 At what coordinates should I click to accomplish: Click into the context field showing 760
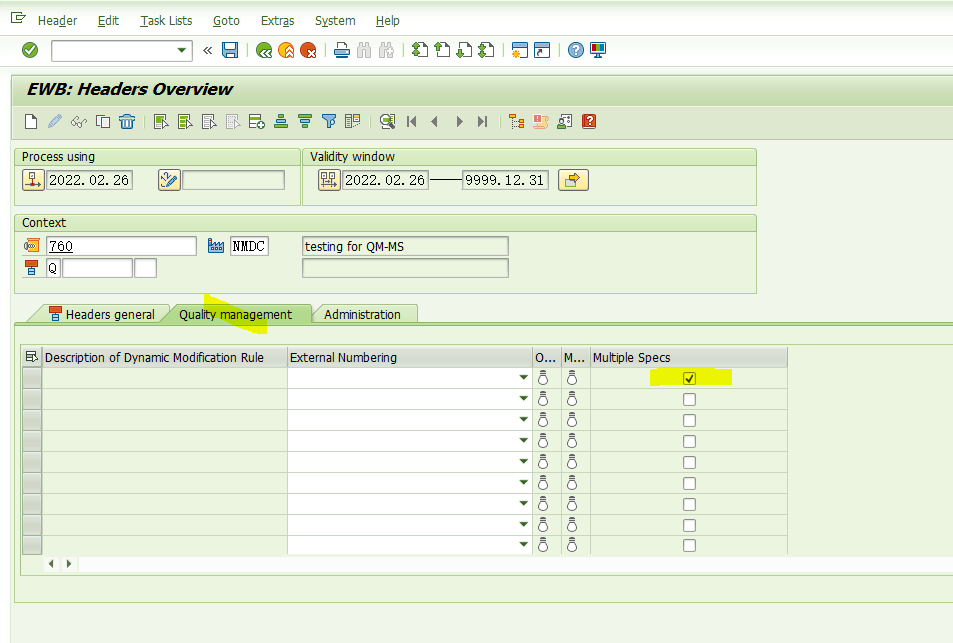(120, 245)
